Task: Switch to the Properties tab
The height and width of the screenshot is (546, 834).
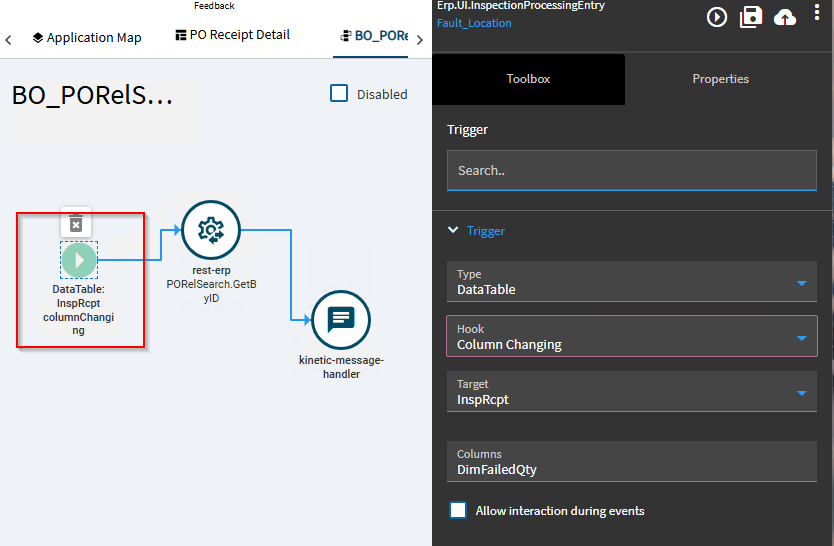Action: 720,79
